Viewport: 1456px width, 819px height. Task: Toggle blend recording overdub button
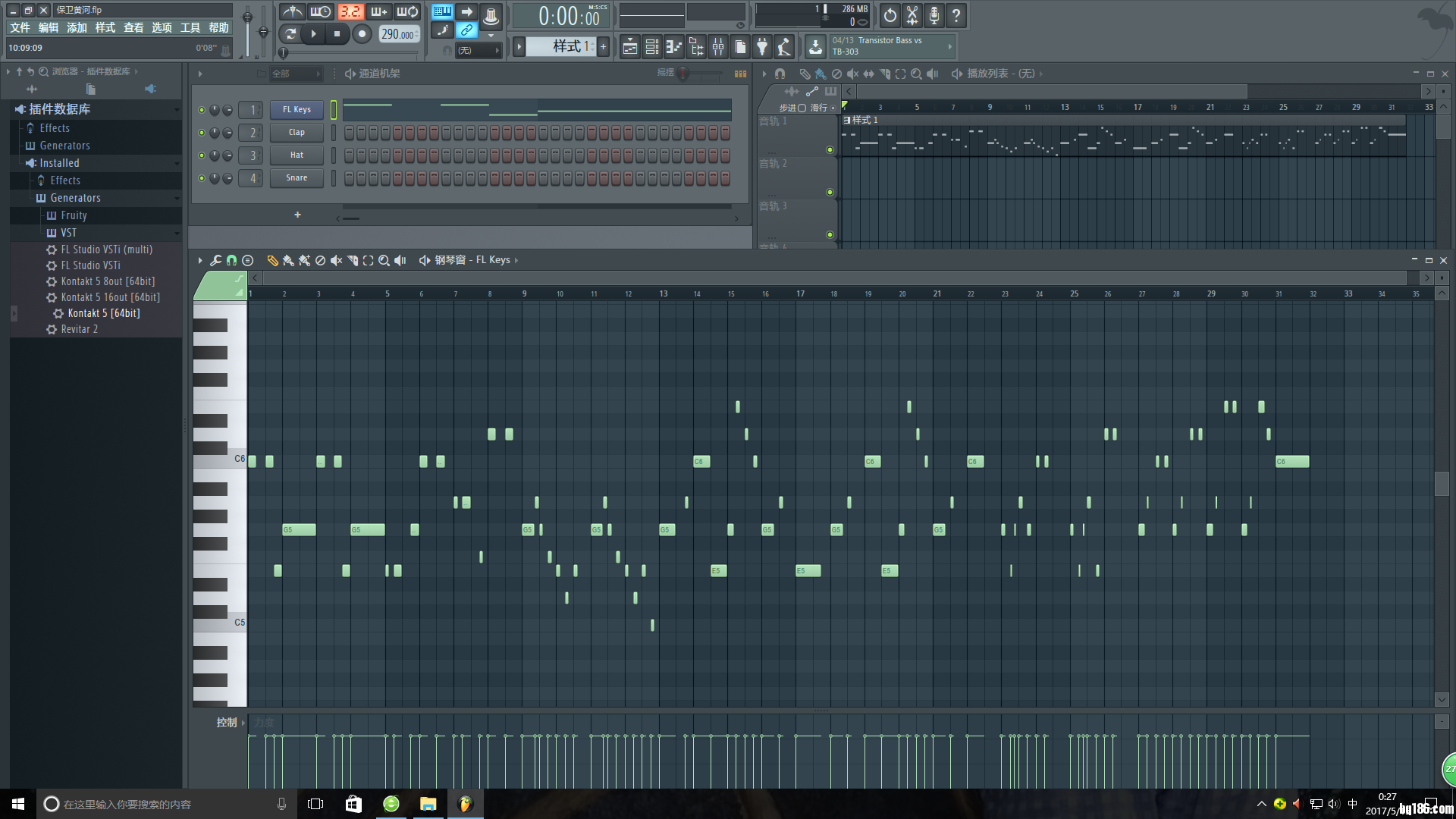pyautogui.click(x=378, y=12)
